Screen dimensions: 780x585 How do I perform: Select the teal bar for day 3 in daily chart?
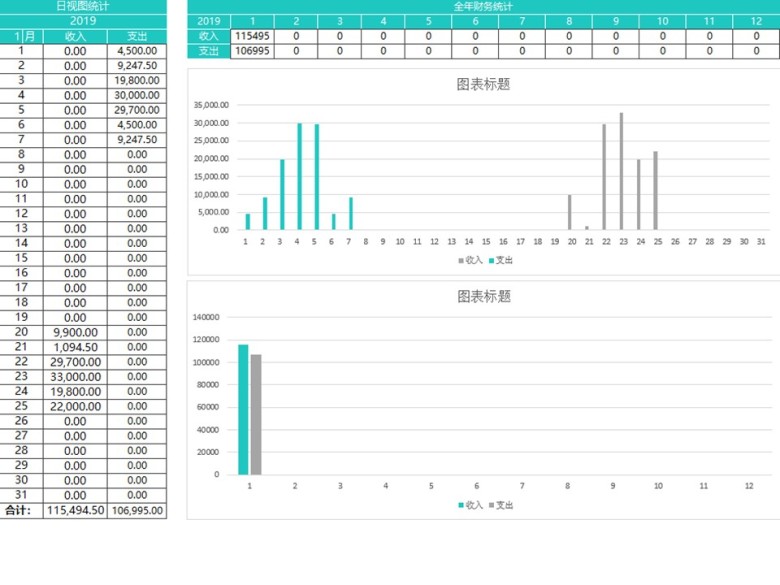coord(282,195)
